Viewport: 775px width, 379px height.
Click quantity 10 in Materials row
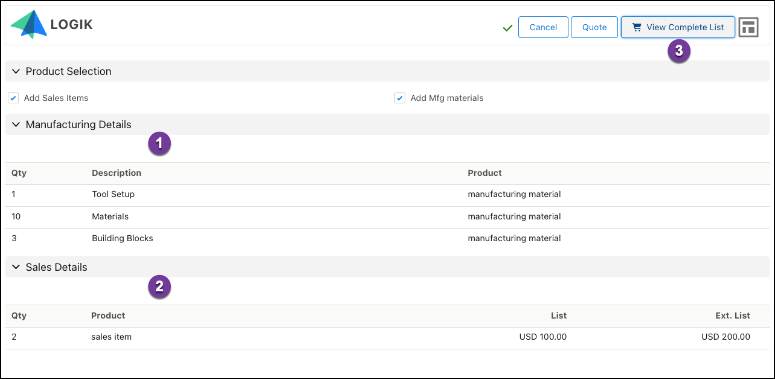click(x=16, y=216)
